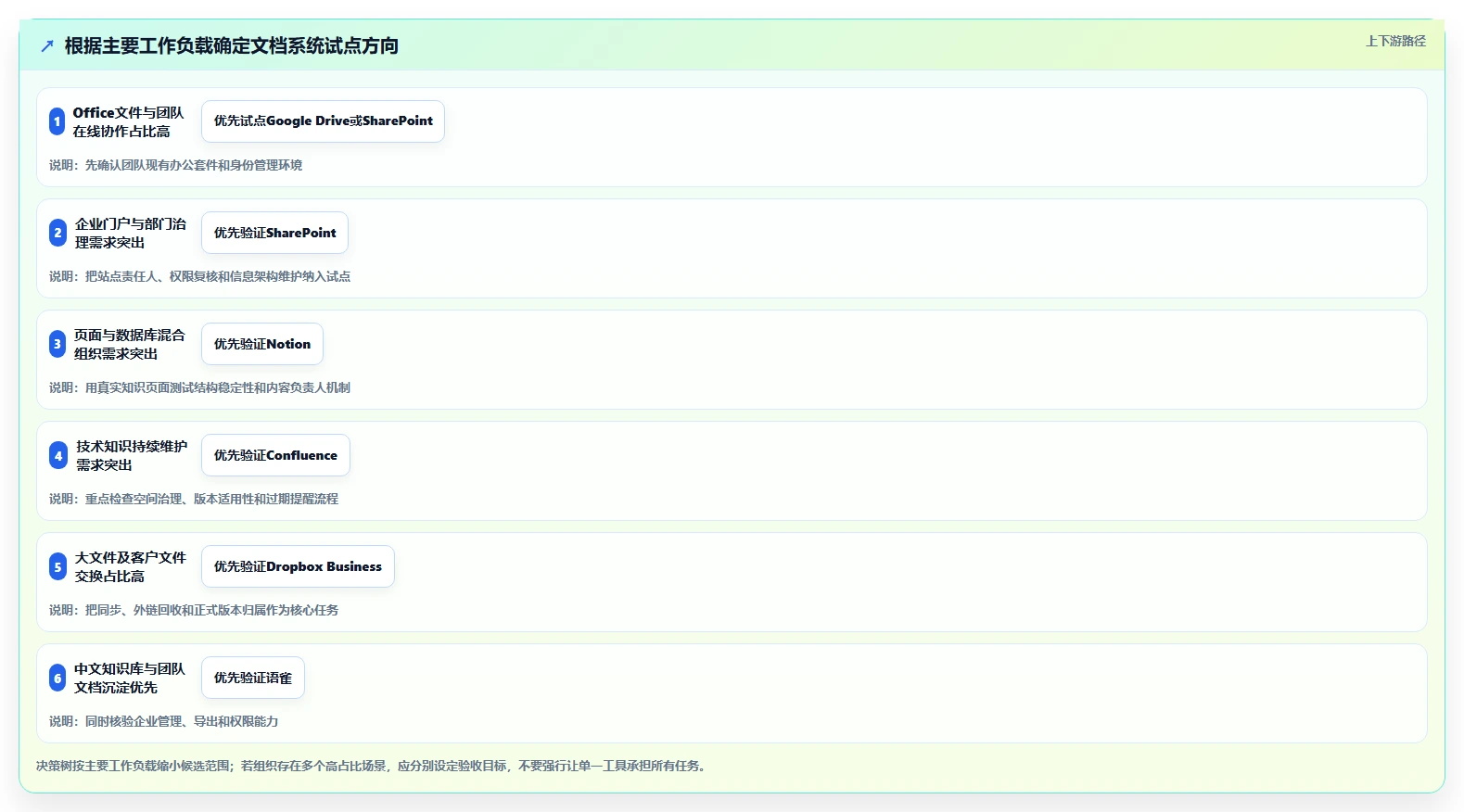The width and height of the screenshot is (1464, 812).
Task: Click condition text 中文知识库与团队文档沉淀优先
Action: click(130, 678)
